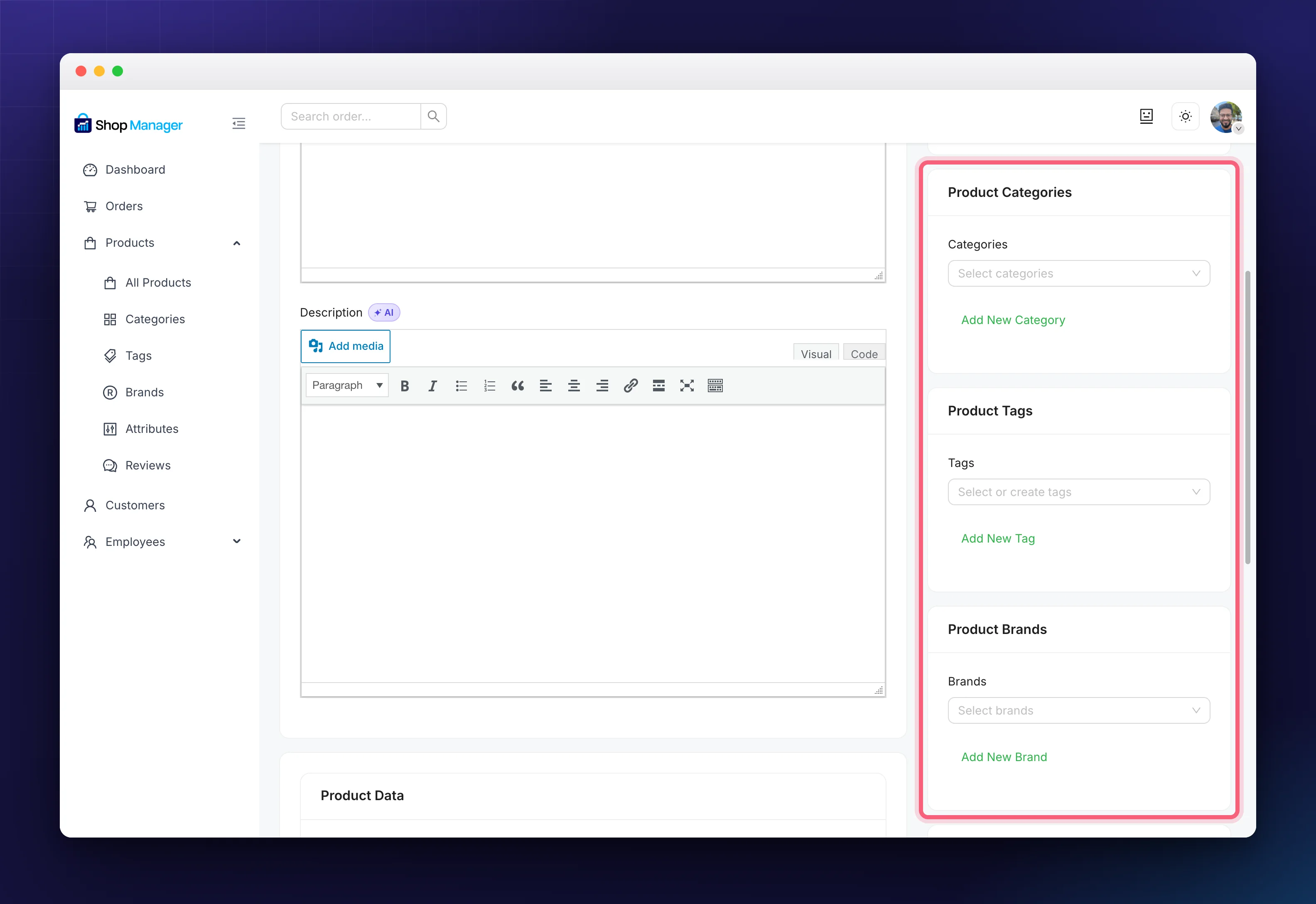The width and height of the screenshot is (1316, 904).
Task: Click the Categories grid icon
Action: tap(110, 319)
